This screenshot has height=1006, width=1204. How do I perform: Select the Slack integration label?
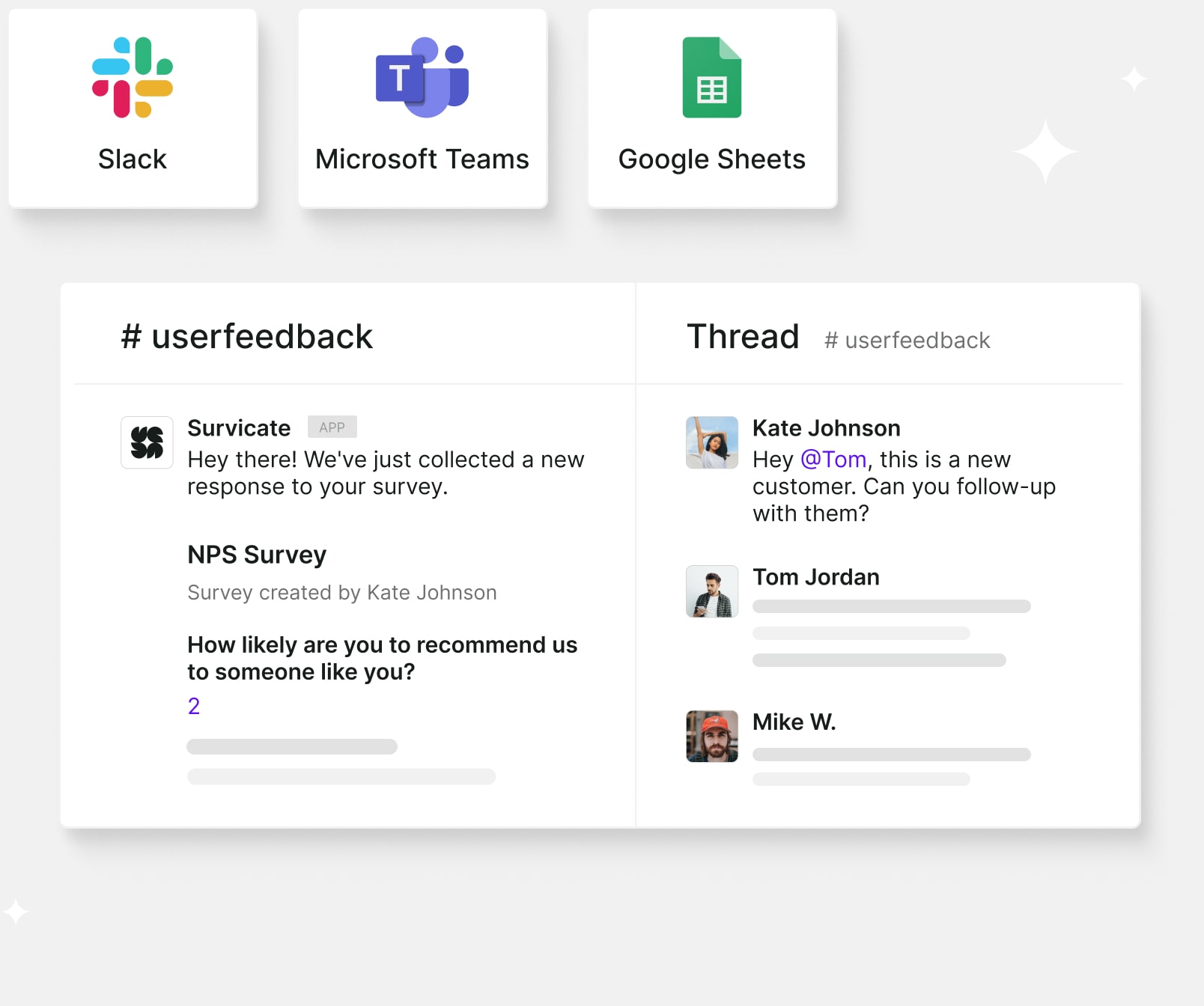click(133, 159)
